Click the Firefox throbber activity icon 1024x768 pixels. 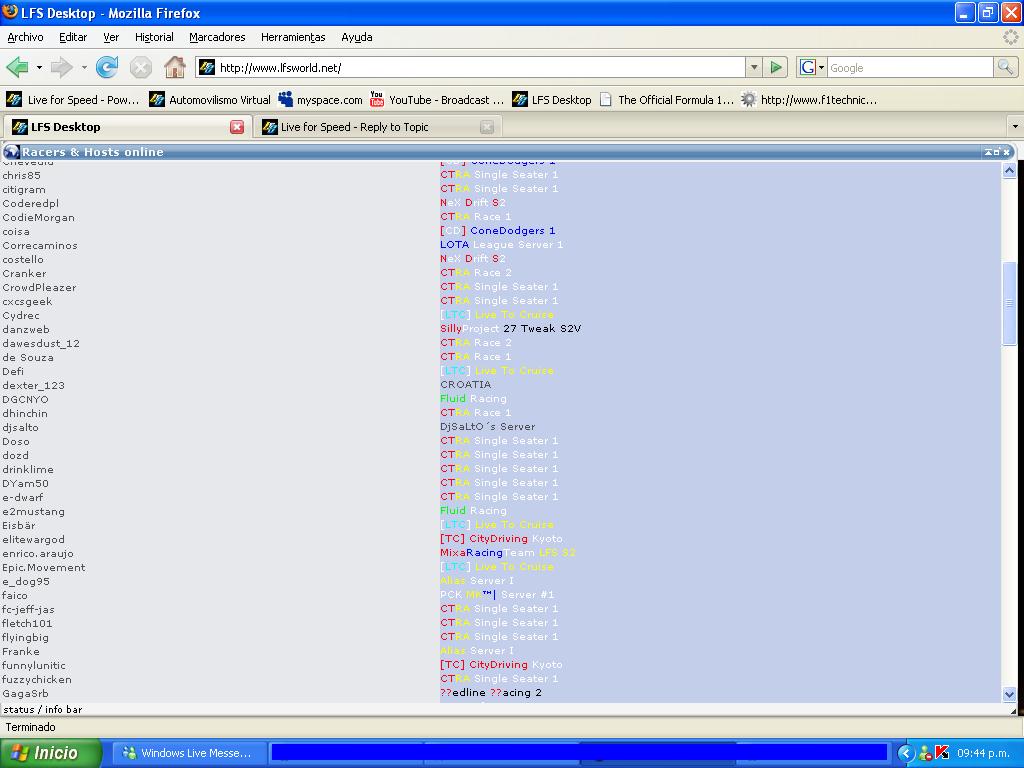(x=1010, y=37)
